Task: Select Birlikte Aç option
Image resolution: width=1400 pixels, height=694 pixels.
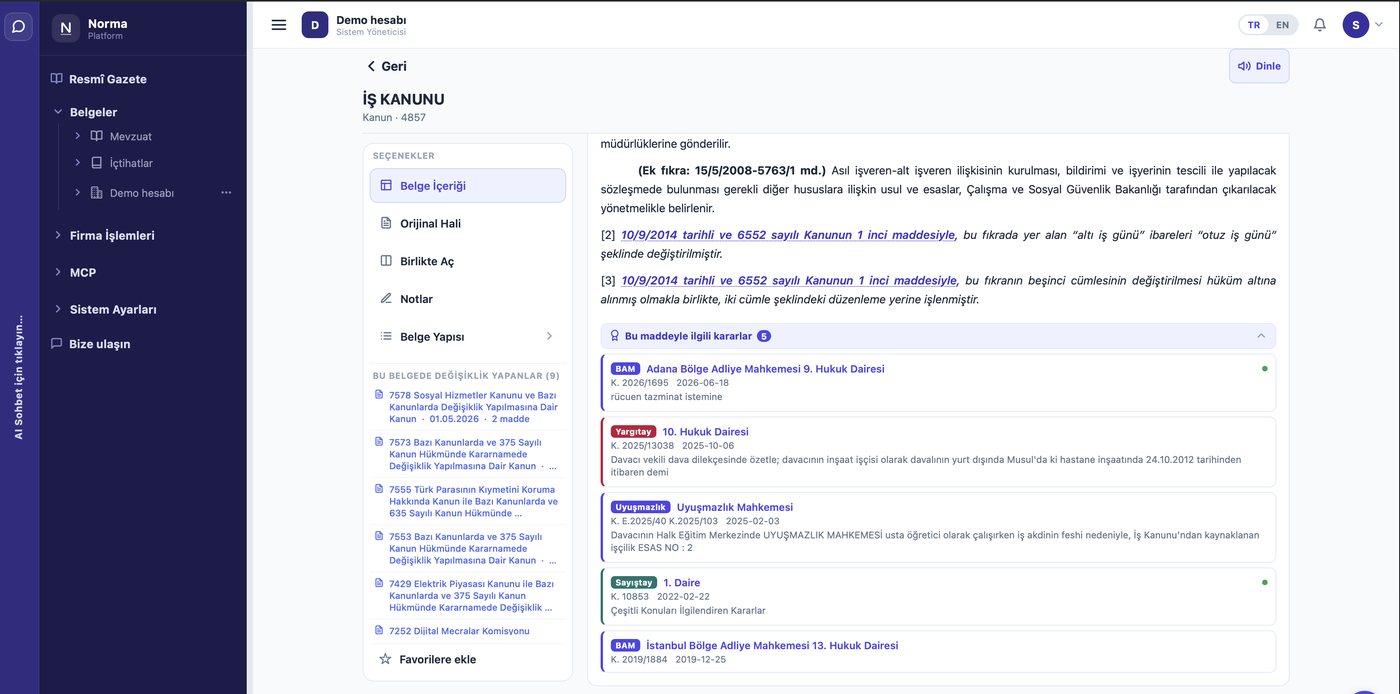Action: coord(467,261)
